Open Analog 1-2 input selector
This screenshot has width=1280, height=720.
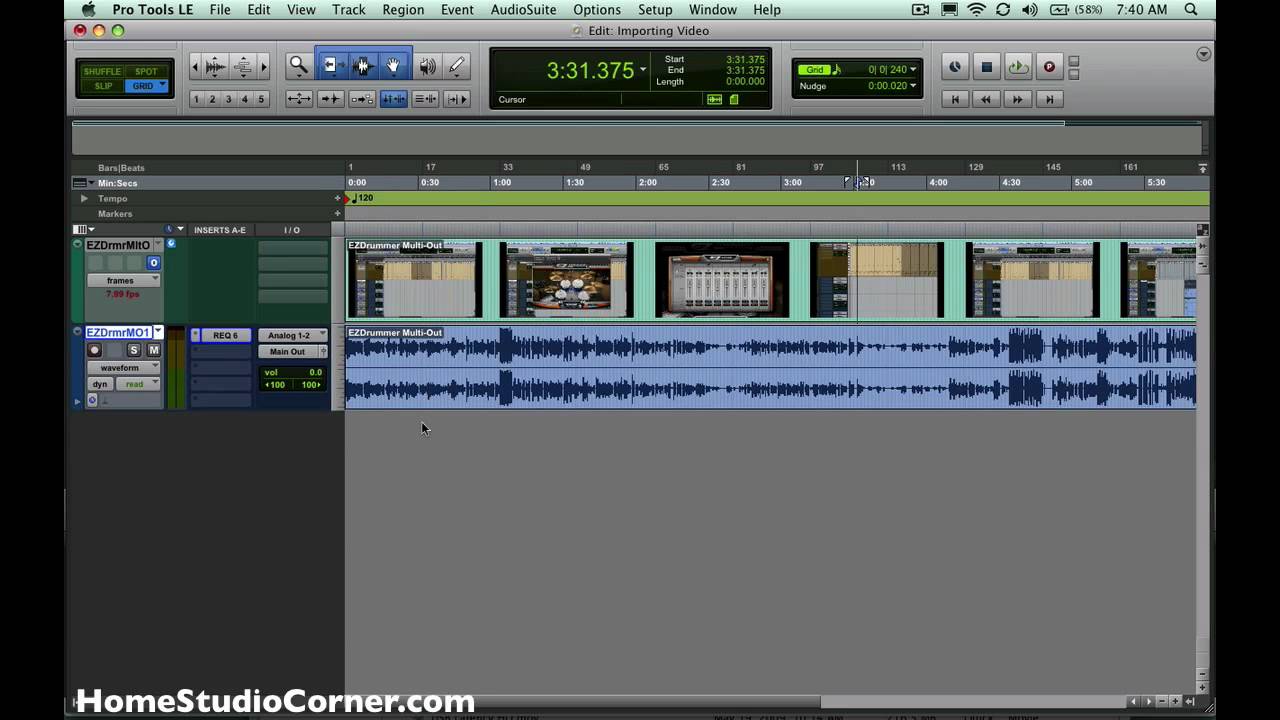(292, 336)
